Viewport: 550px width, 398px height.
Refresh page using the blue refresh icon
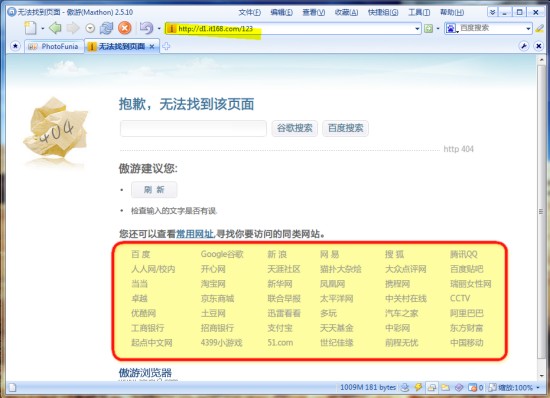coord(106,28)
